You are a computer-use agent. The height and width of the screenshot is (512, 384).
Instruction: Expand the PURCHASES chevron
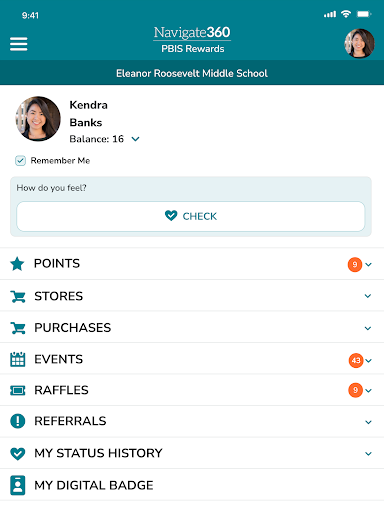click(368, 328)
